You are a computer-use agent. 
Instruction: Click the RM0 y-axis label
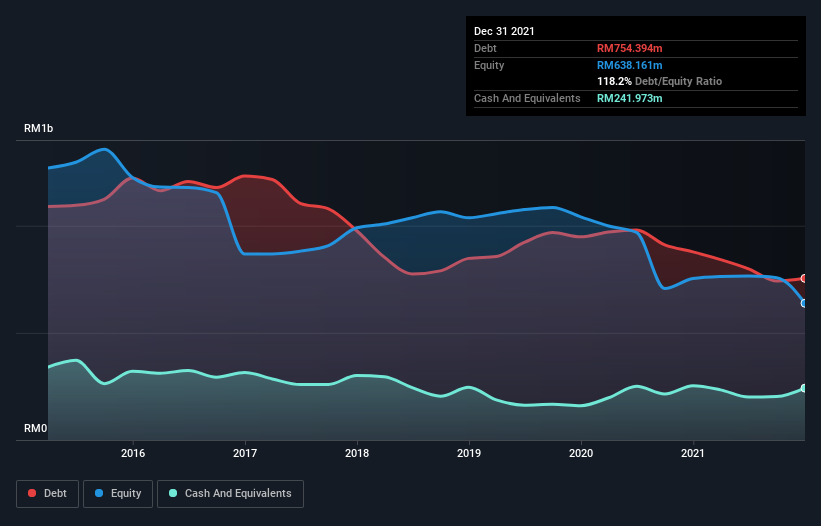click(36, 428)
